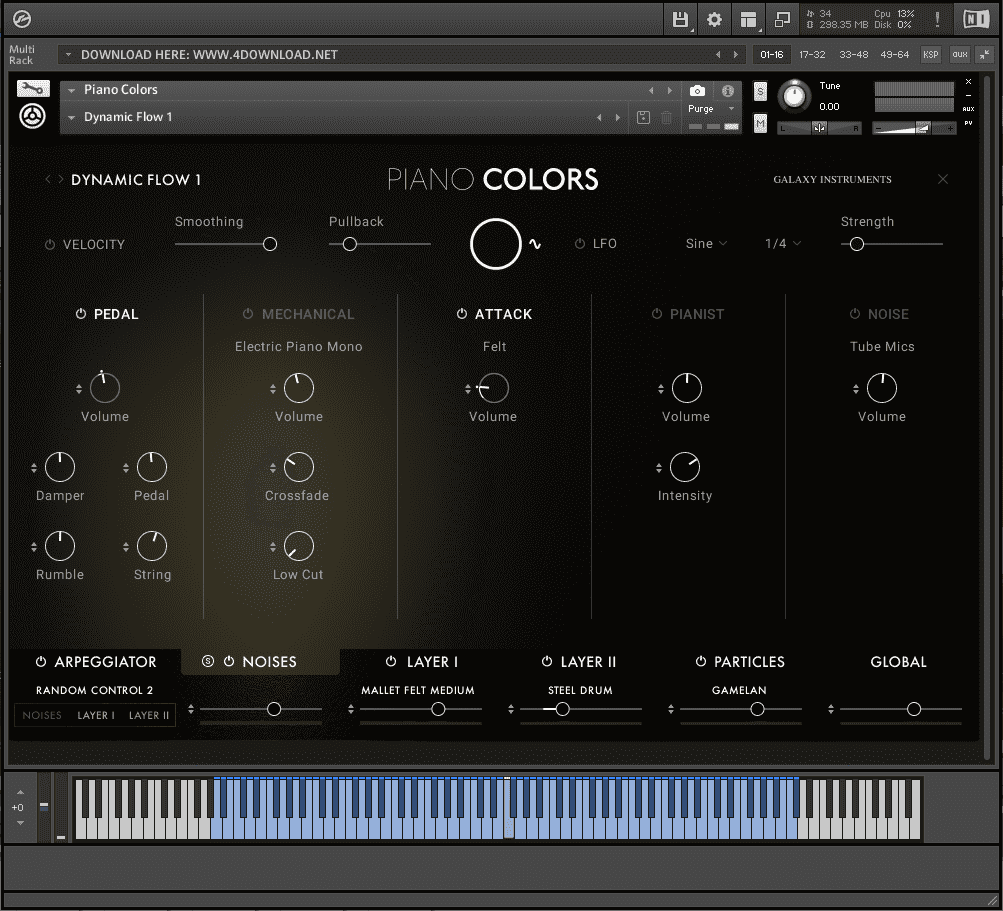Click the LFO sine wave symbol
Screen dimensions: 1003x911
coord(535,244)
